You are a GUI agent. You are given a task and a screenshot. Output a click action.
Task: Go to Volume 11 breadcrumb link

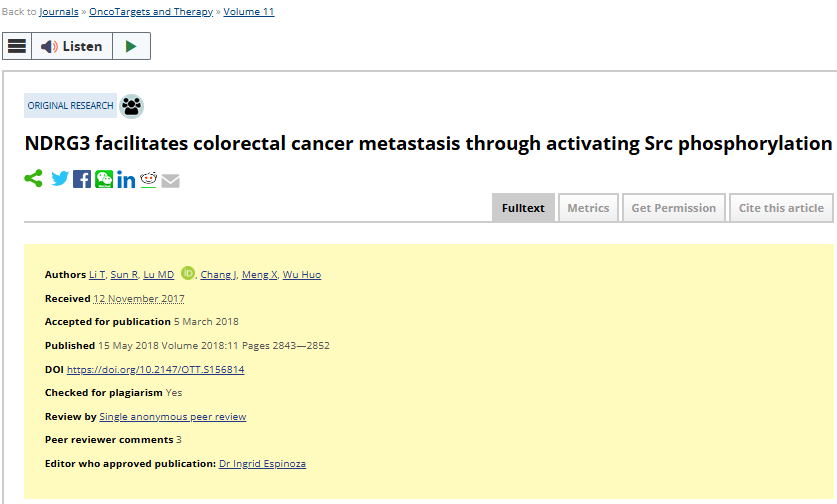point(249,12)
